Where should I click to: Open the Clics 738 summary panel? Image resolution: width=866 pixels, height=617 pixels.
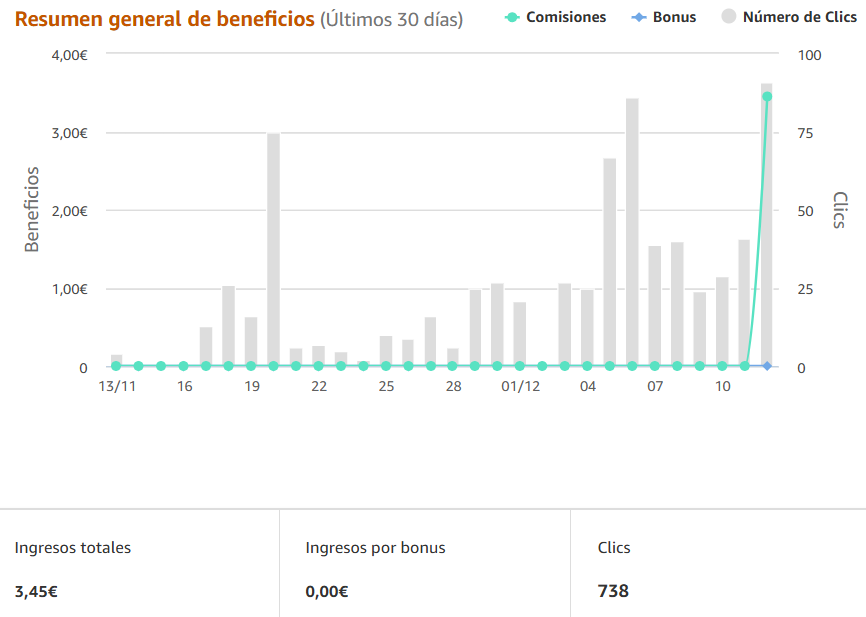[x=718, y=563]
